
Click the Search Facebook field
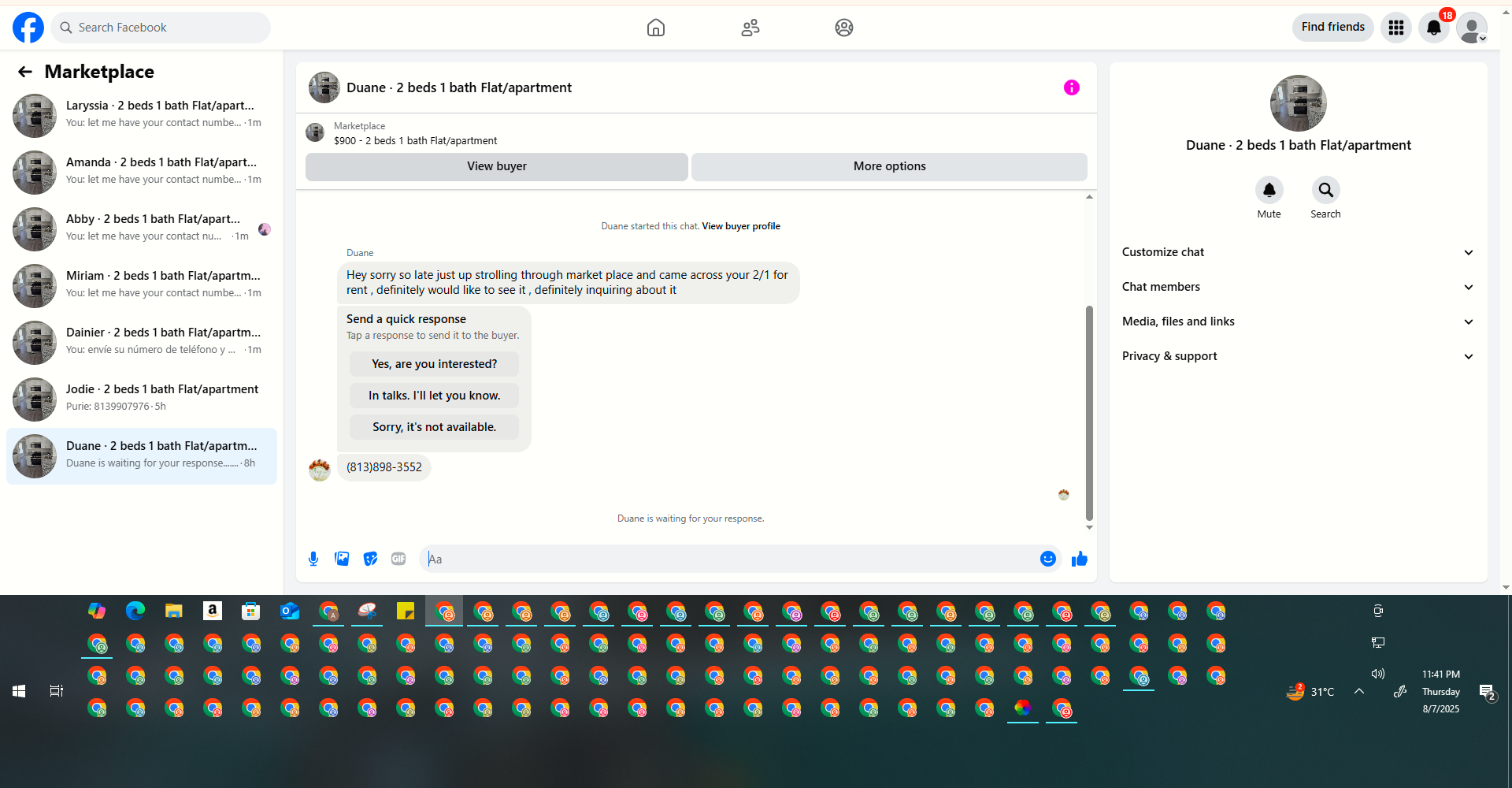pos(161,28)
